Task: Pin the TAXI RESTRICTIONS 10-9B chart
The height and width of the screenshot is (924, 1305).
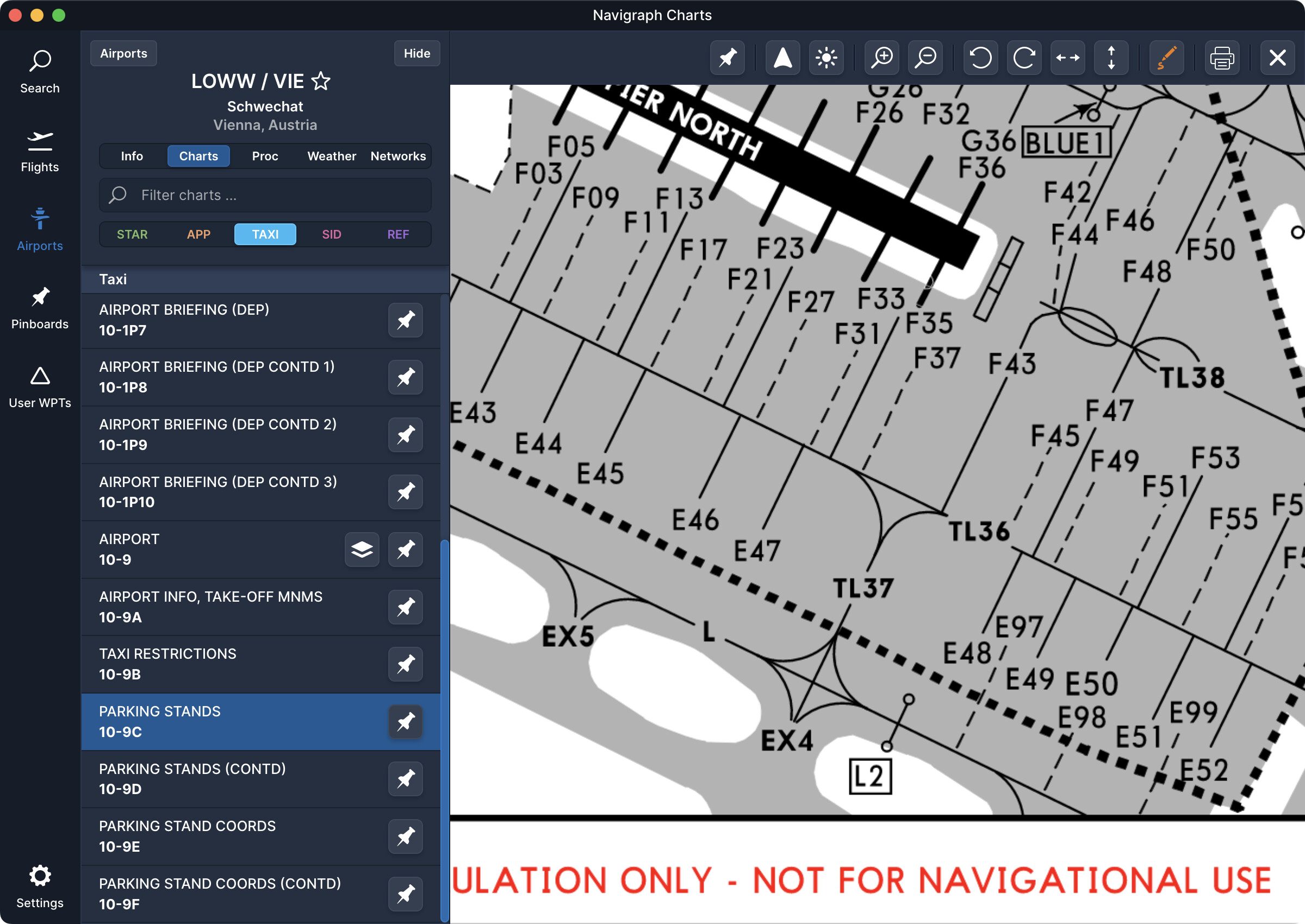Action: click(x=405, y=664)
